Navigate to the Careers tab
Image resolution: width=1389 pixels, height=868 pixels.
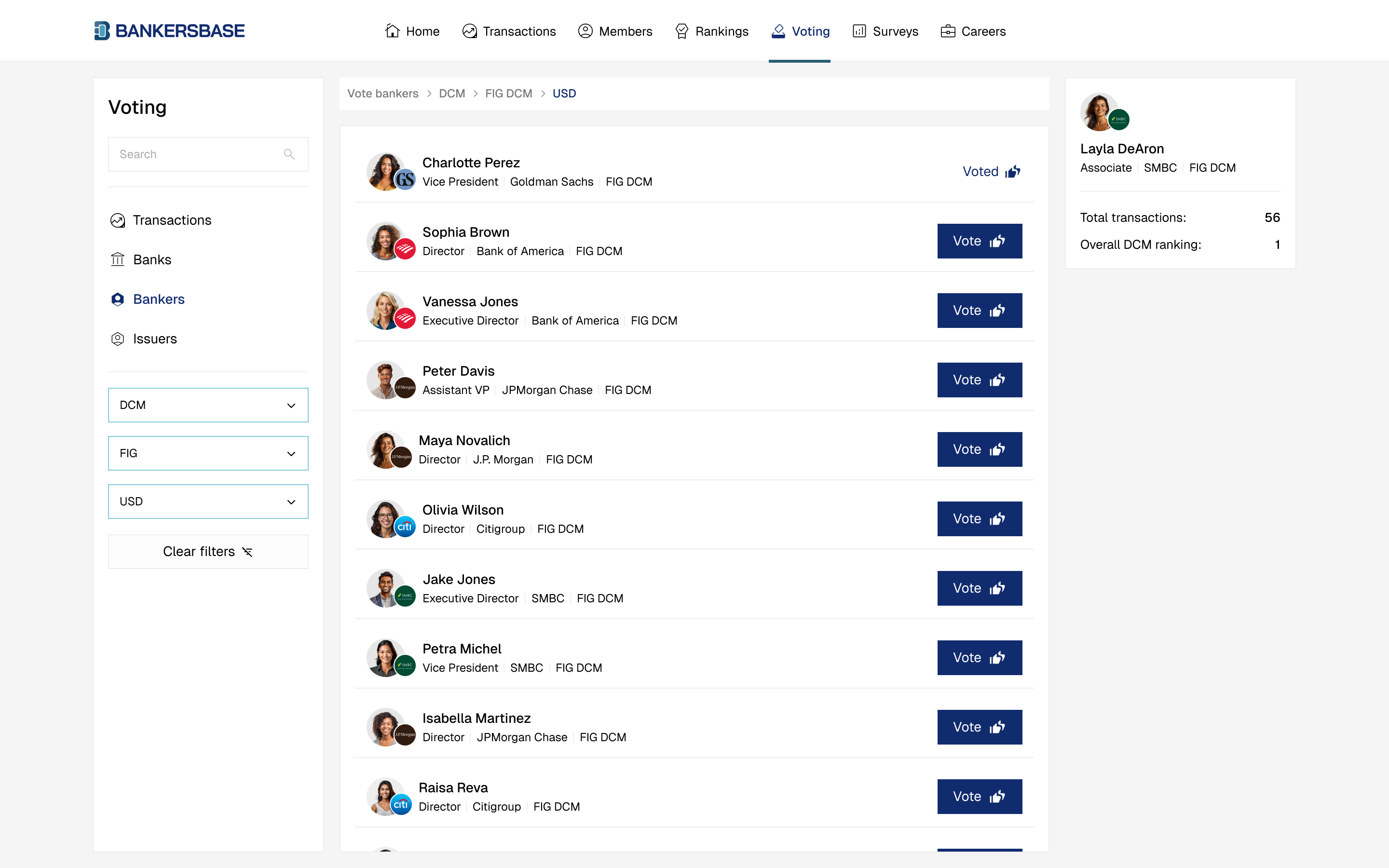[x=973, y=31]
